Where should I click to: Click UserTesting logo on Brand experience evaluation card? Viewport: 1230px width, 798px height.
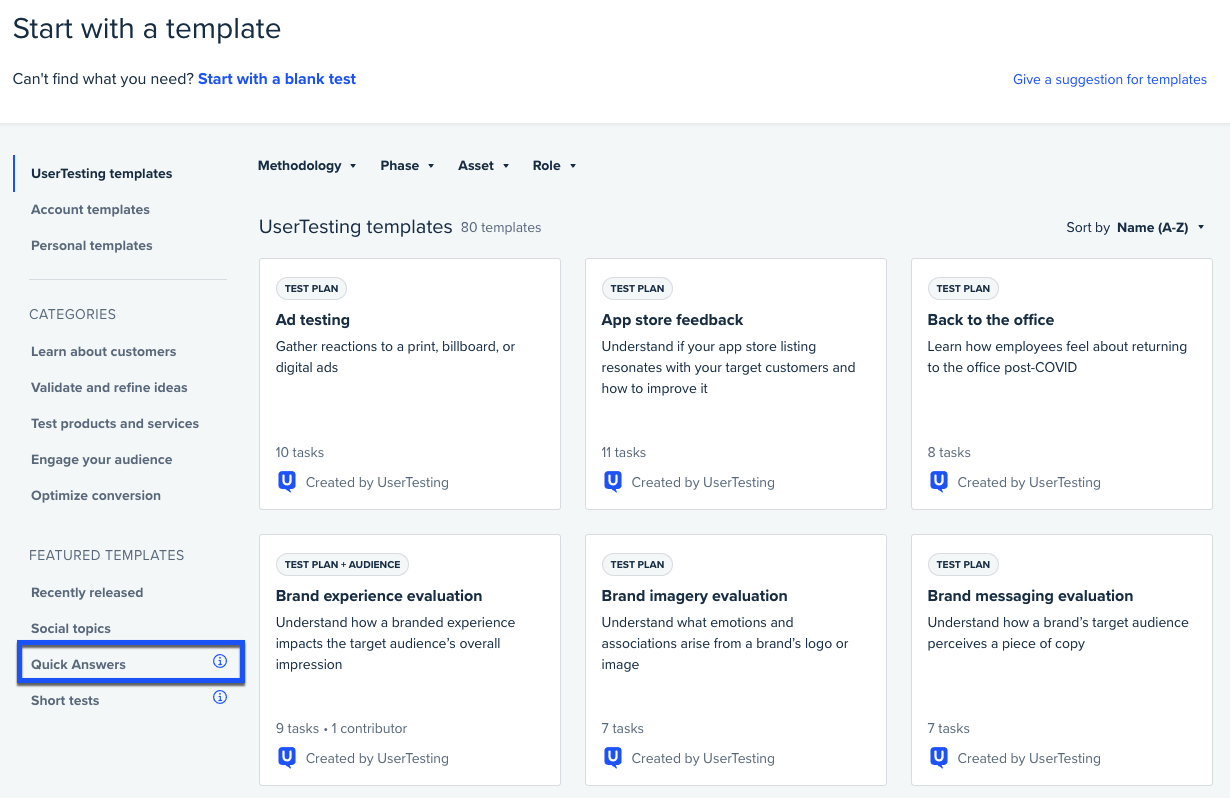(x=287, y=758)
